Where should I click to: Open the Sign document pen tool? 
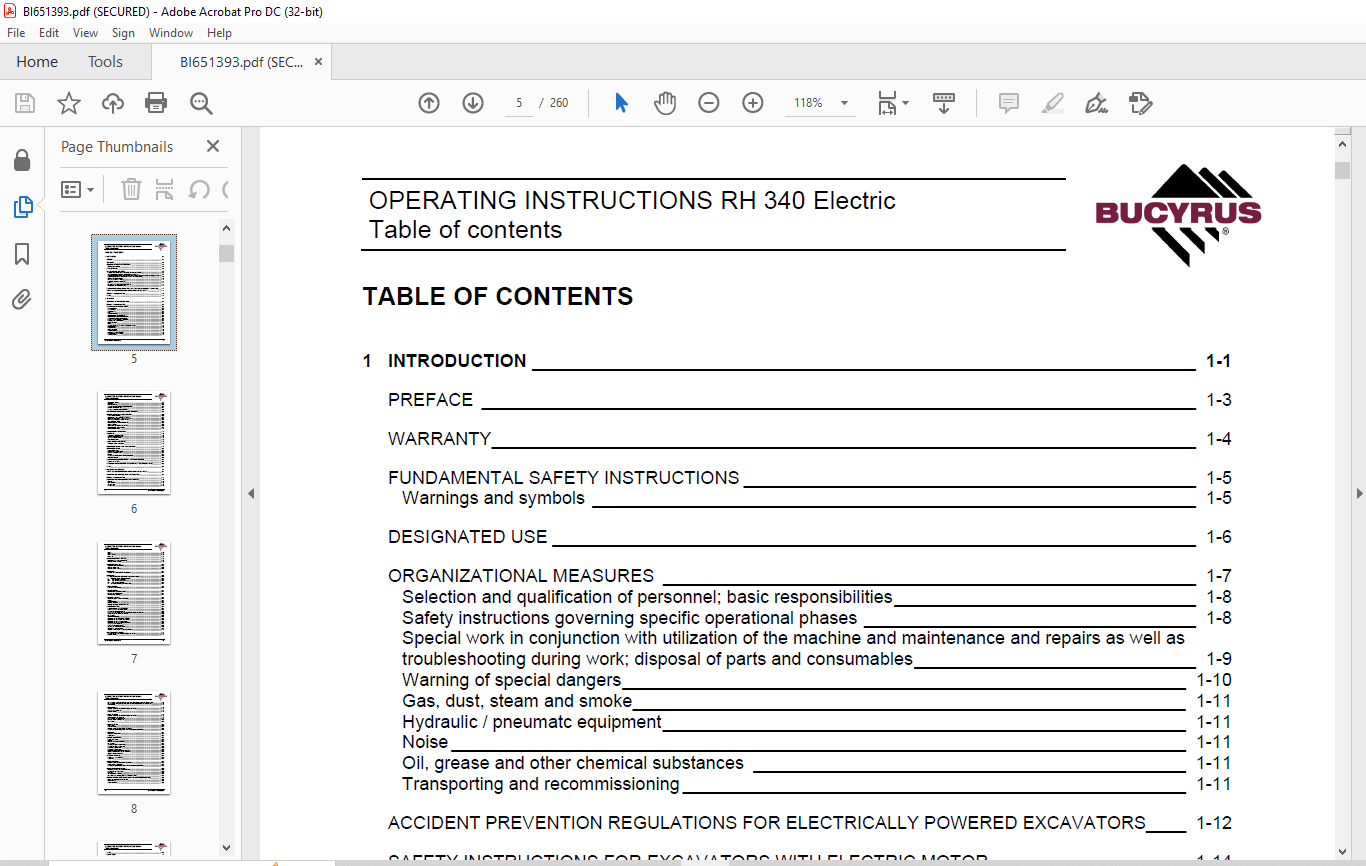pos(1097,103)
